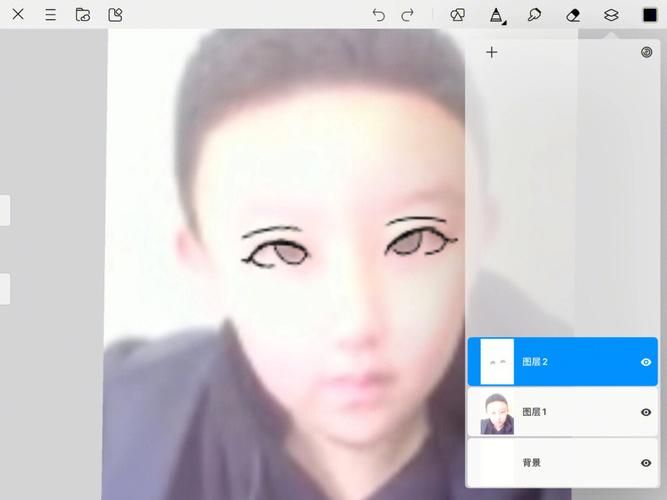Viewport: 667px width, 500px height.
Task: Click the 图层 2 layer thumbnail
Action: [x=497, y=362]
